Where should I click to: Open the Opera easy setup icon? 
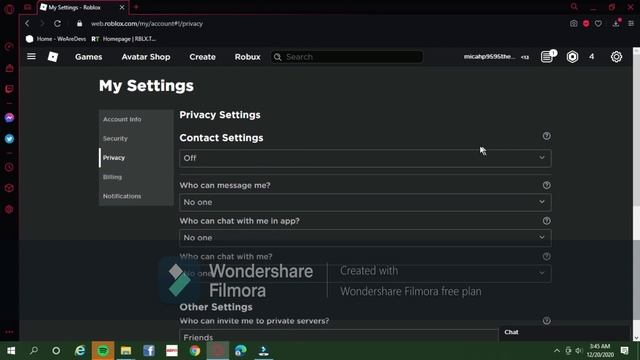coord(631,24)
